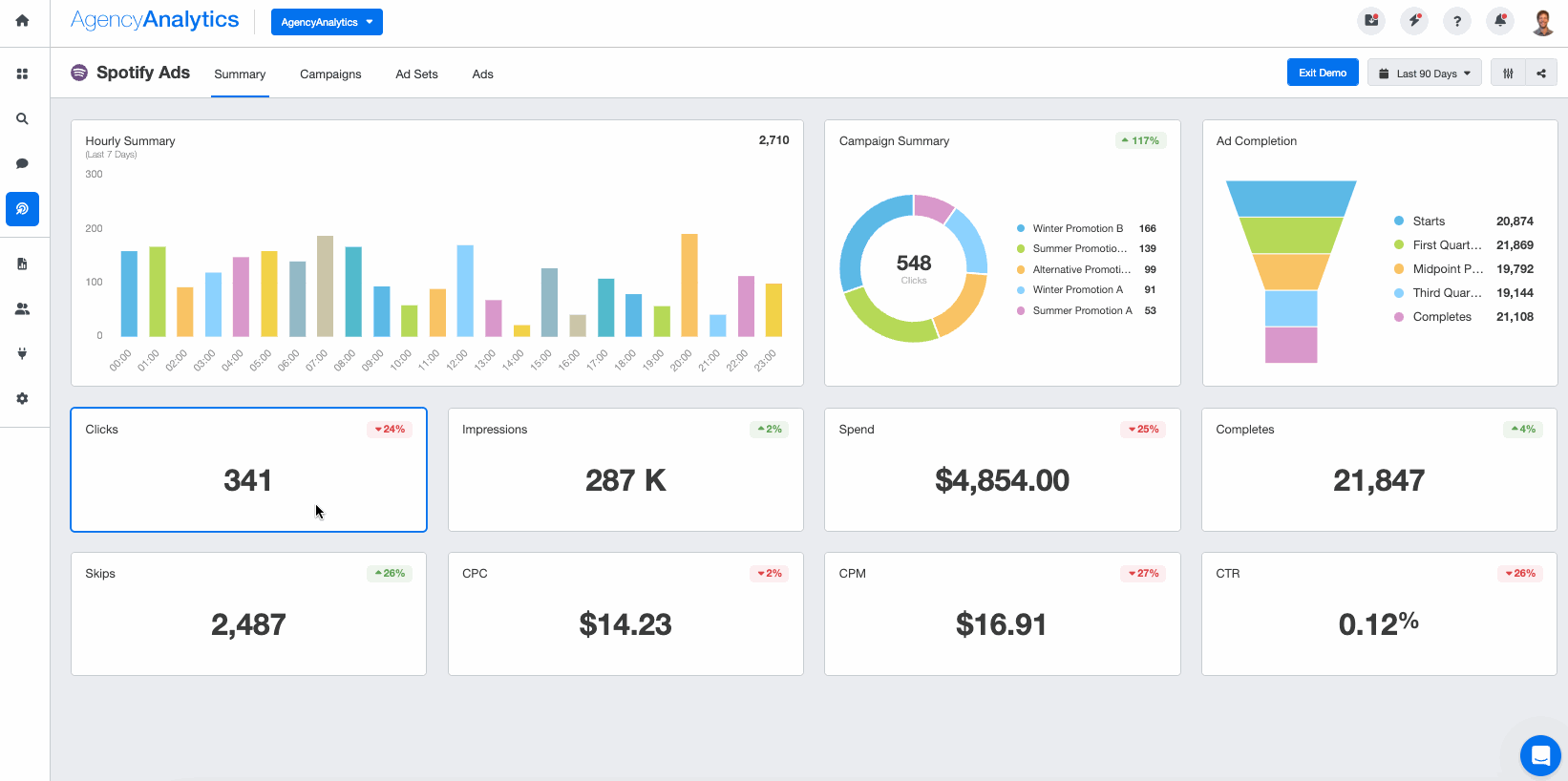Click the AgencyAnalytics logo

(x=155, y=20)
